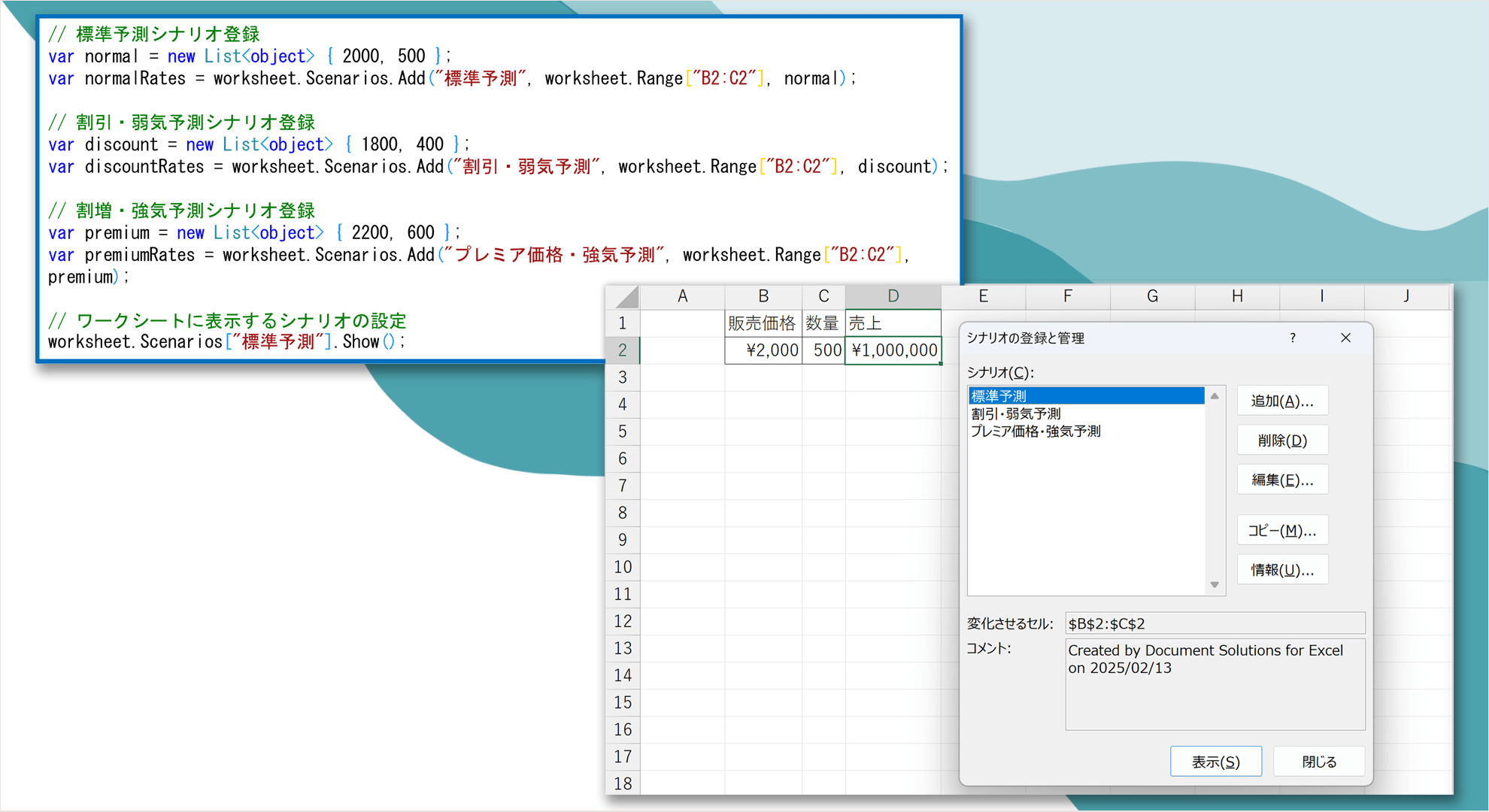Open the 情報(U)... summary button
Screen dimensions: 1489x812
[1282, 570]
